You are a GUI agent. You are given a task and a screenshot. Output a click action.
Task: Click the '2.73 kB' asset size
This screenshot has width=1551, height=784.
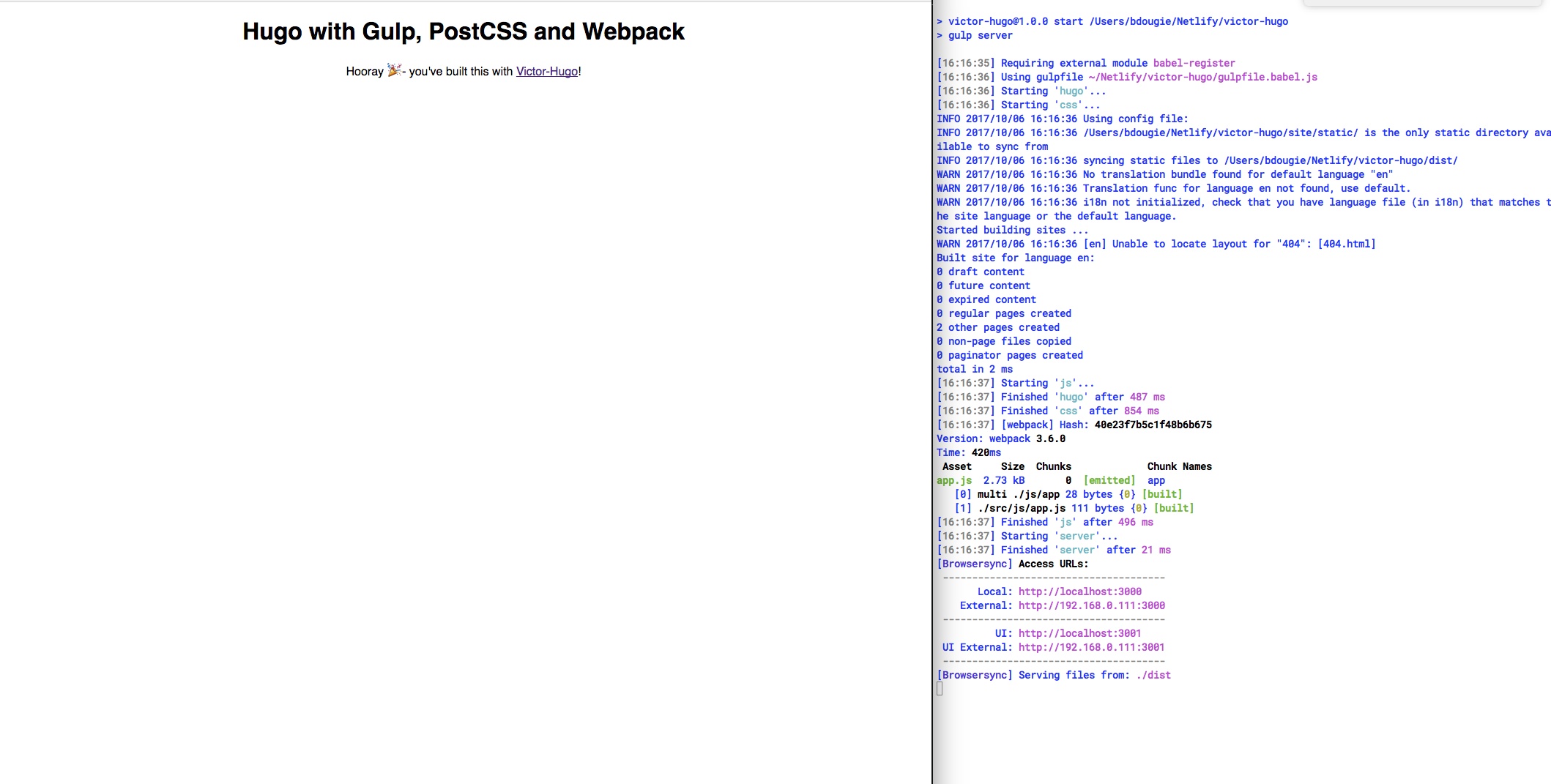1004,480
